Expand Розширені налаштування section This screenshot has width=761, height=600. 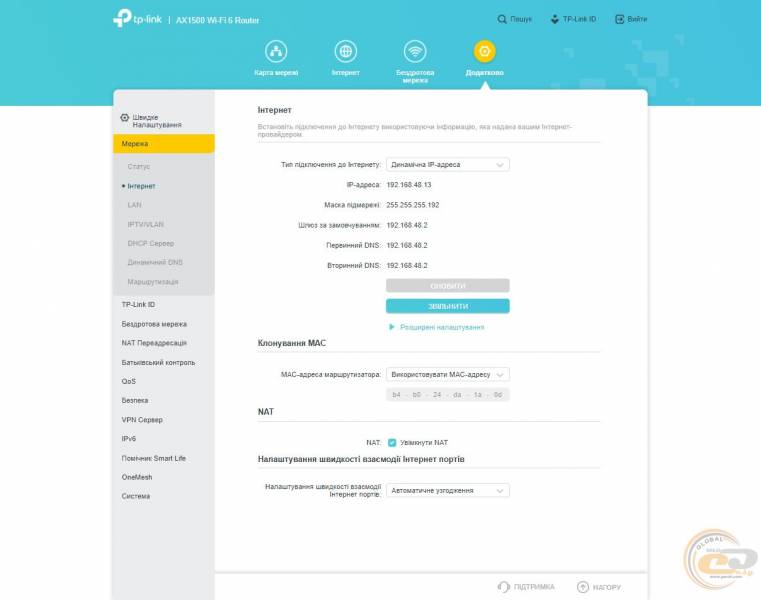click(x=437, y=327)
